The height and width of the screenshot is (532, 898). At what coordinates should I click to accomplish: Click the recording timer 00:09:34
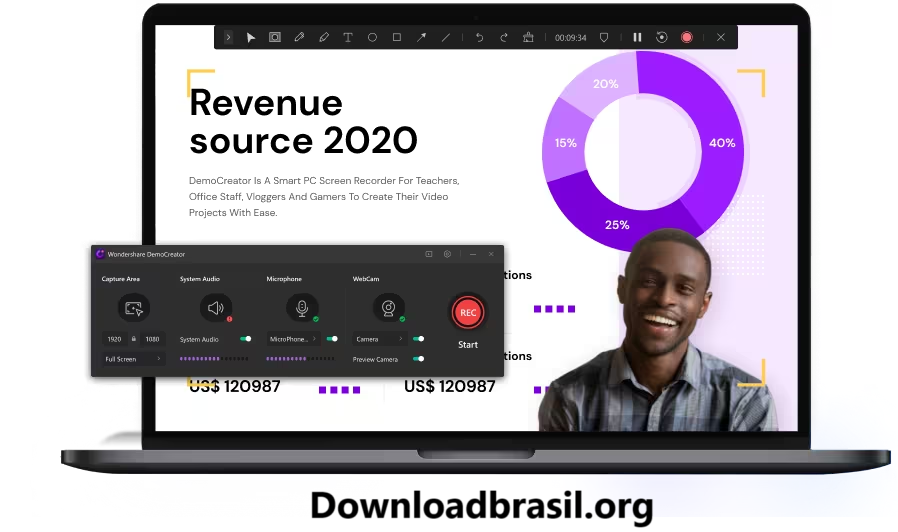coord(570,38)
